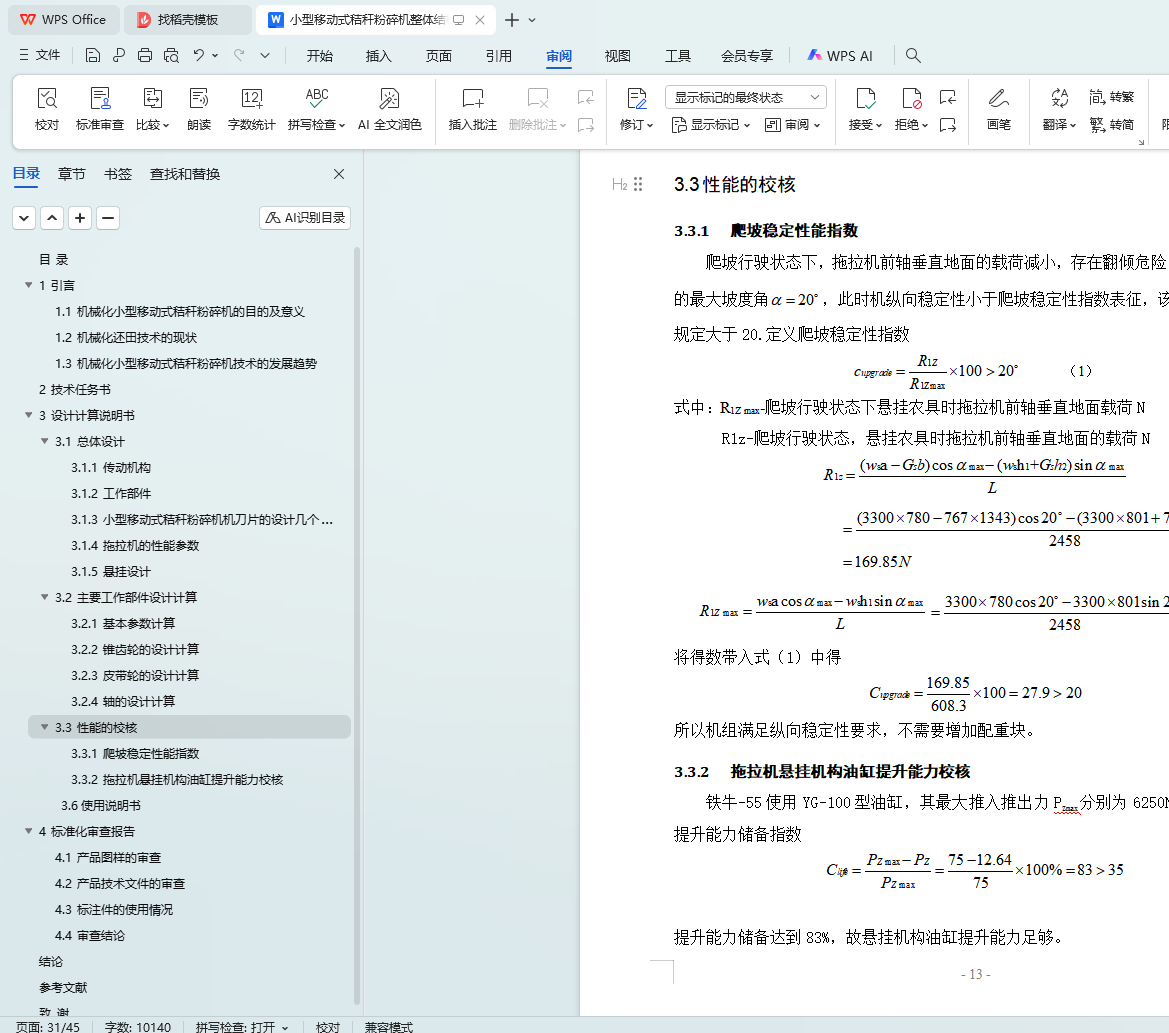Open 标准审查 standard review tool
The width and height of the screenshot is (1169, 1033).
click(100, 109)
